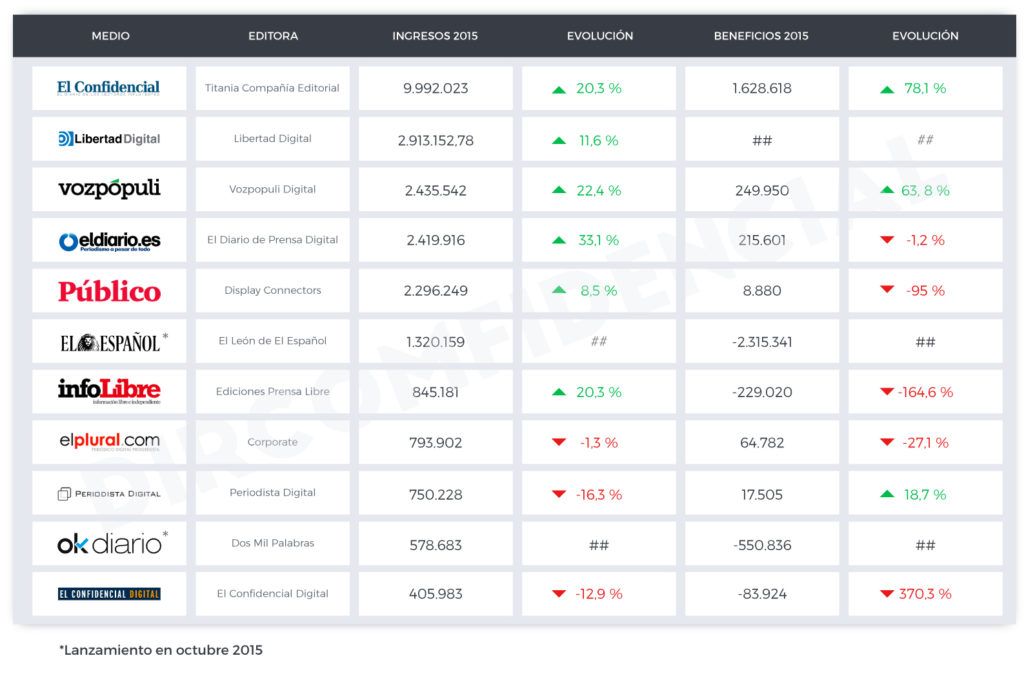
Task: Select the El León de El Español cell
Action: click(272, 341)
